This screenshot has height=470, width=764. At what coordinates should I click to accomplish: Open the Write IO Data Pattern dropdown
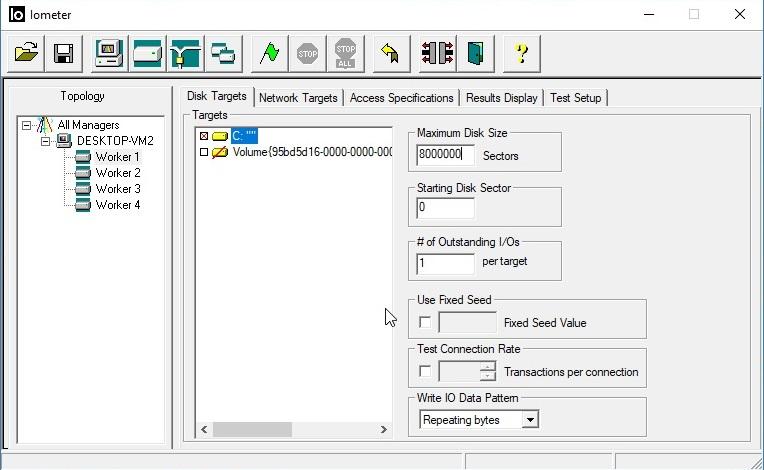(x=530, y=419)
